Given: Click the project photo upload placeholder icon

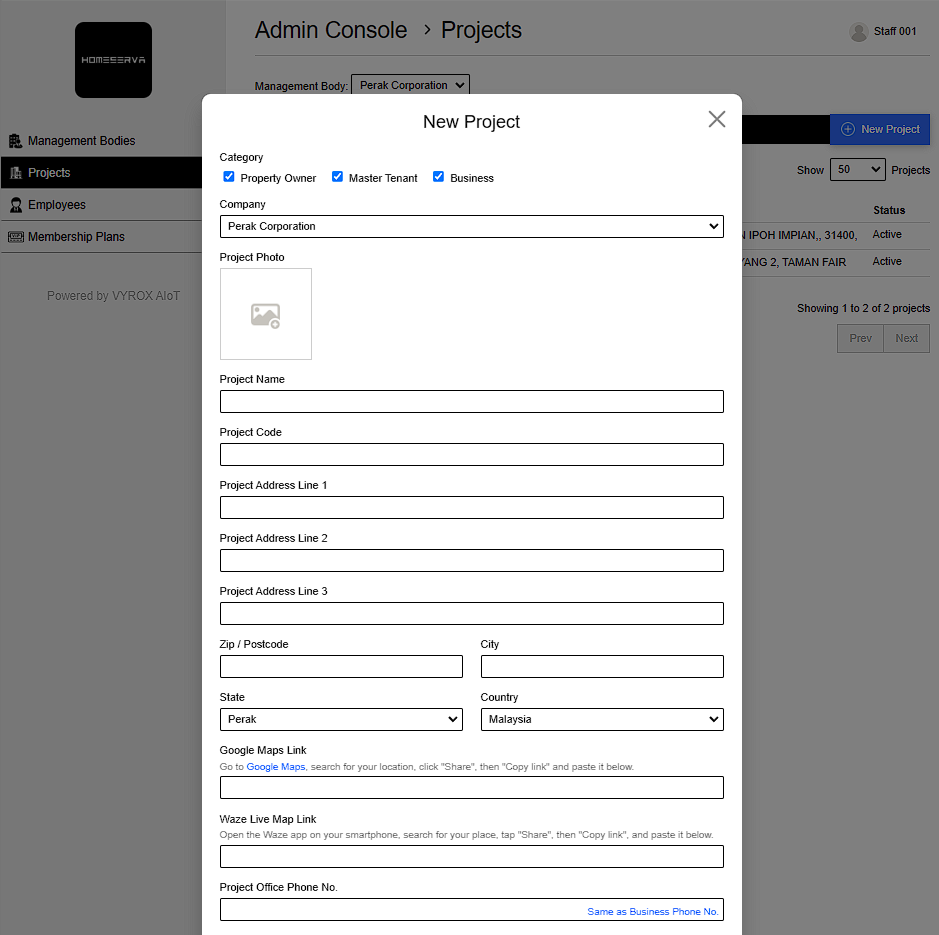Looking at the screenshot, I should [265, 315].
